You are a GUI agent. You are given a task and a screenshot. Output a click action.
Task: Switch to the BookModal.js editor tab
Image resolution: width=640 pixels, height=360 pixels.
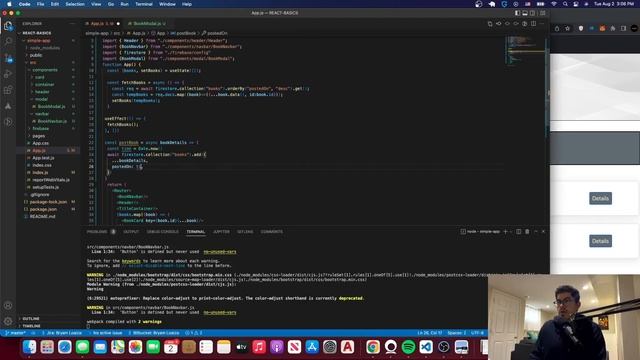(147, 24)
